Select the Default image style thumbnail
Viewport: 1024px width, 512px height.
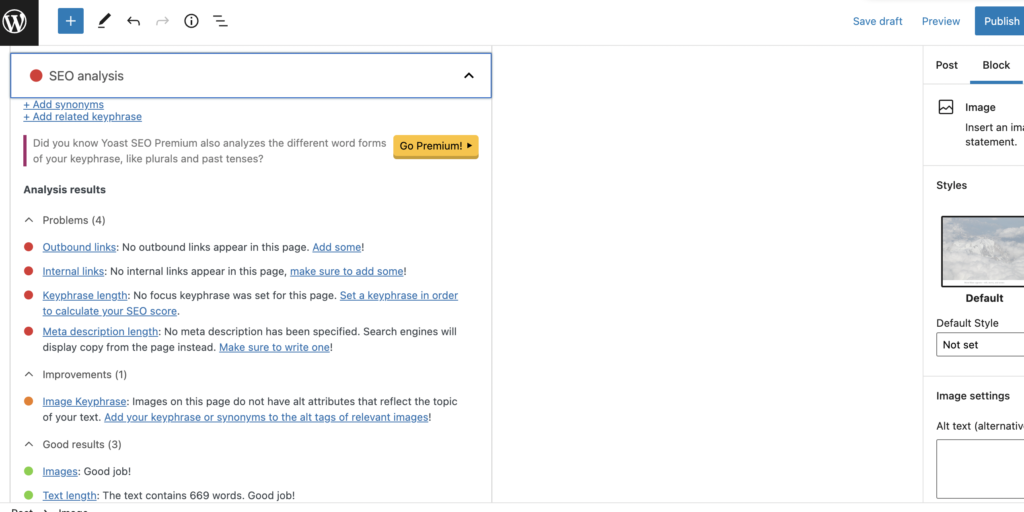pyautogui.click(x=984, y=251)
